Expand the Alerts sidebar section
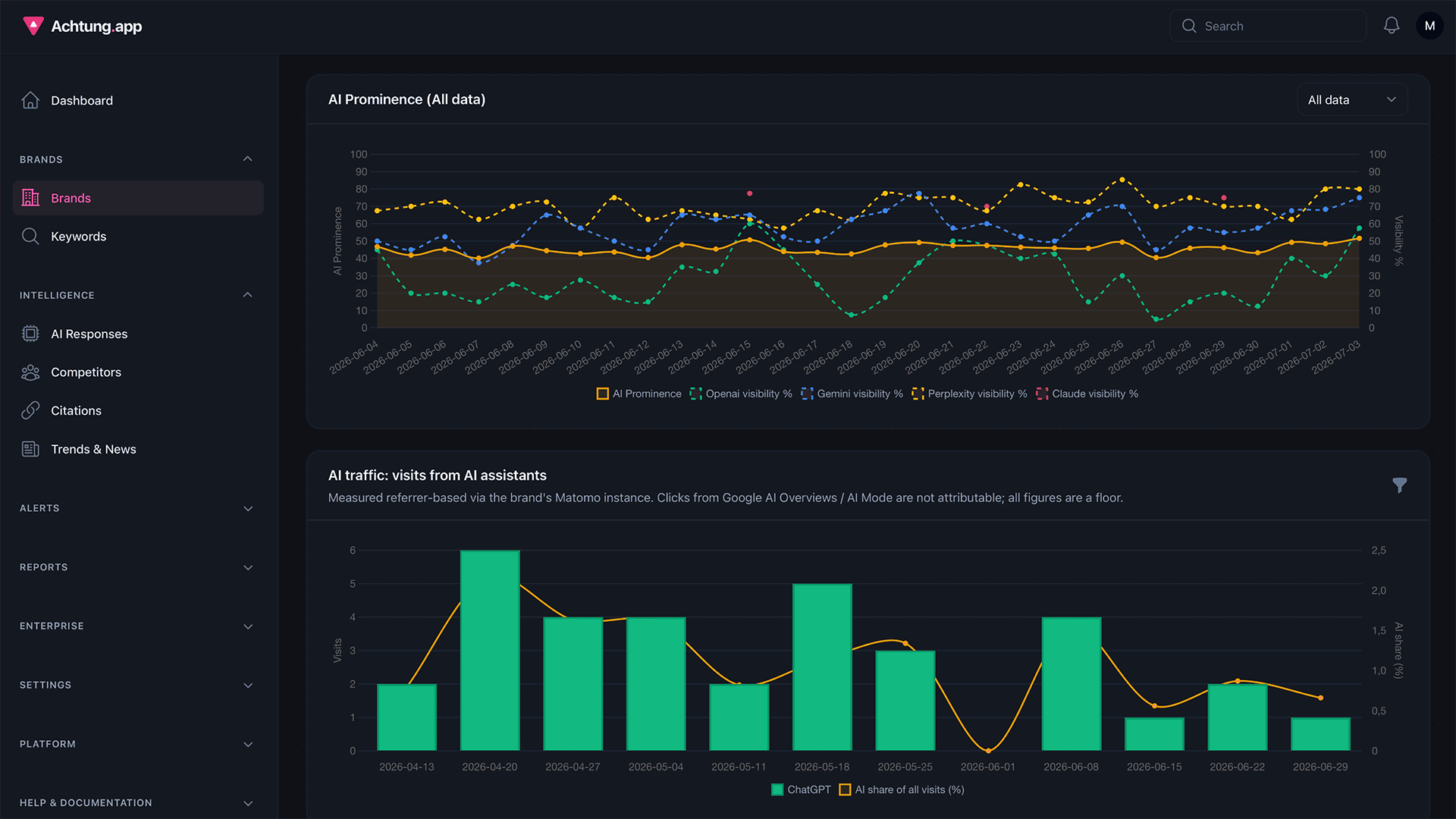 tap(136, 508)
